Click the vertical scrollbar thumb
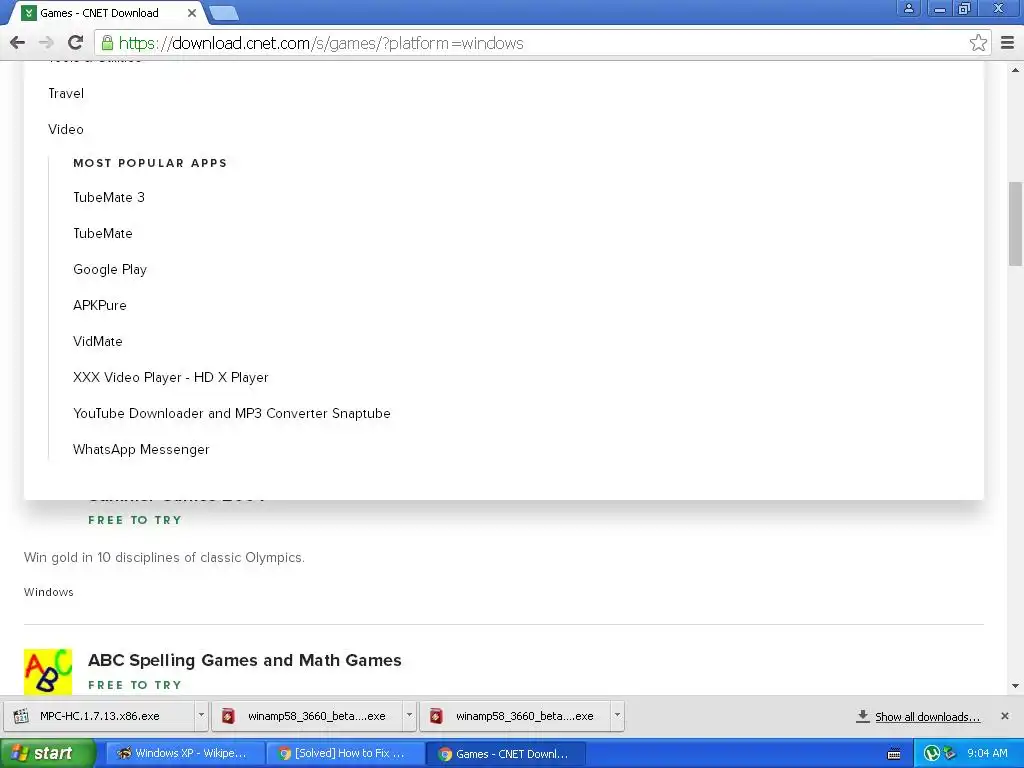This screenshot has width=1024, height=768. click(x=1015, y=224)
